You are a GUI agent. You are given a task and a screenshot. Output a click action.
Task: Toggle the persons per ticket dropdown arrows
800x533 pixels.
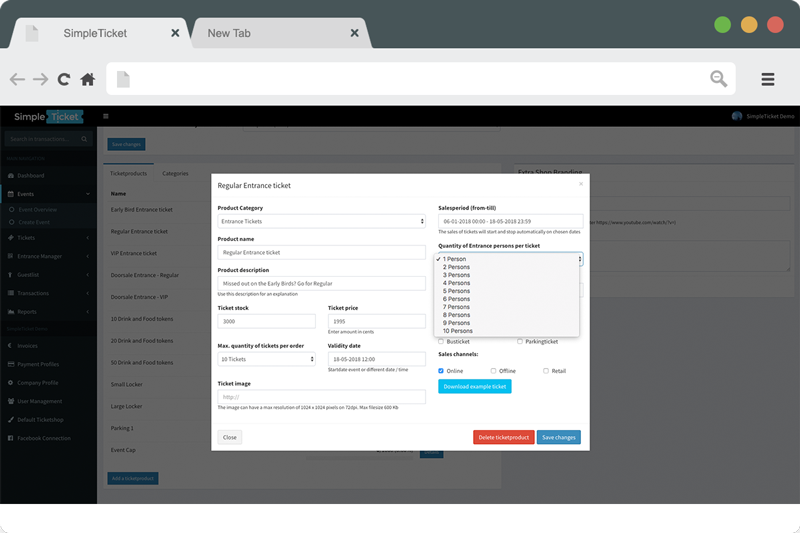(x=580, y=259)
